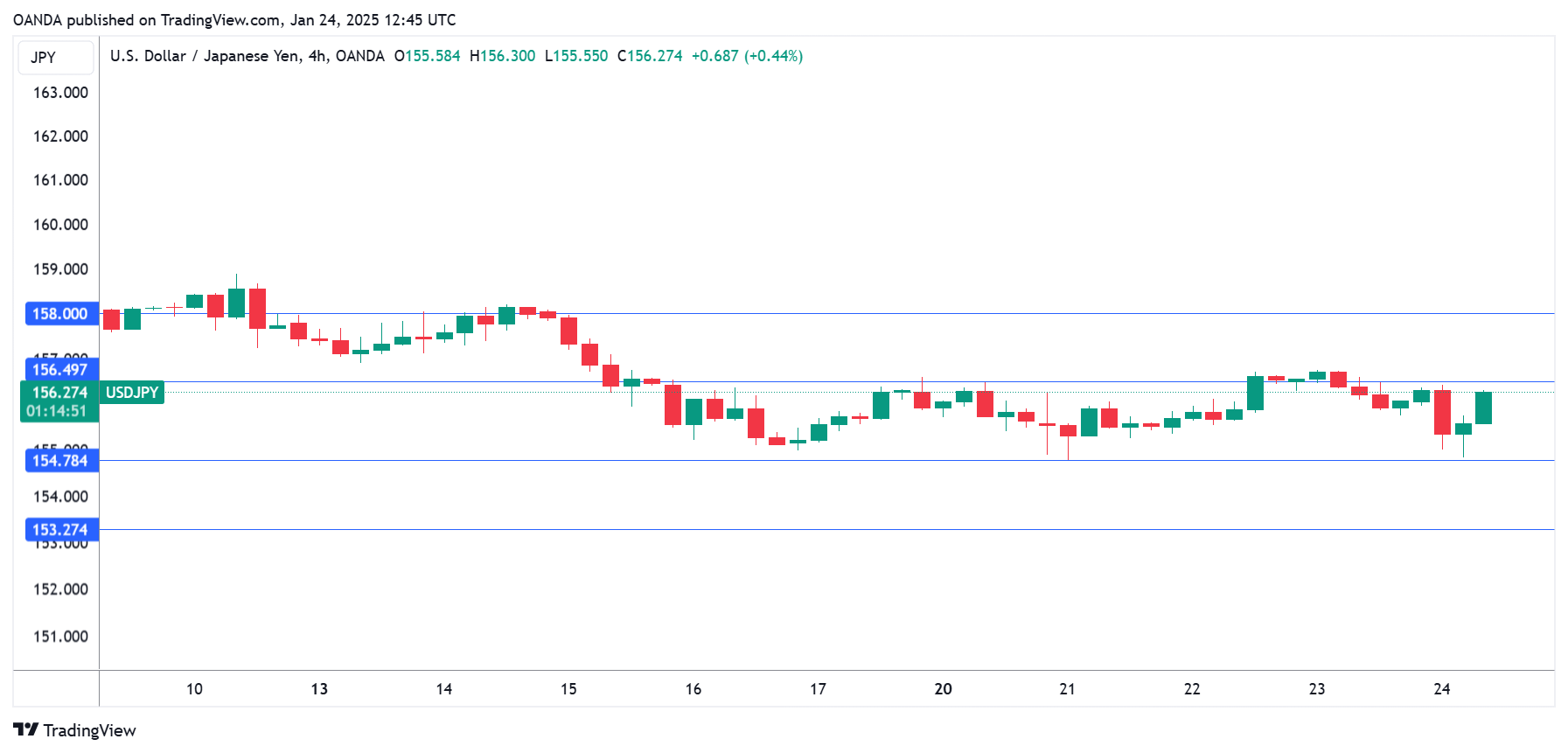
Task: Click date 15 on the time axis
Action: tap(568, 689)
